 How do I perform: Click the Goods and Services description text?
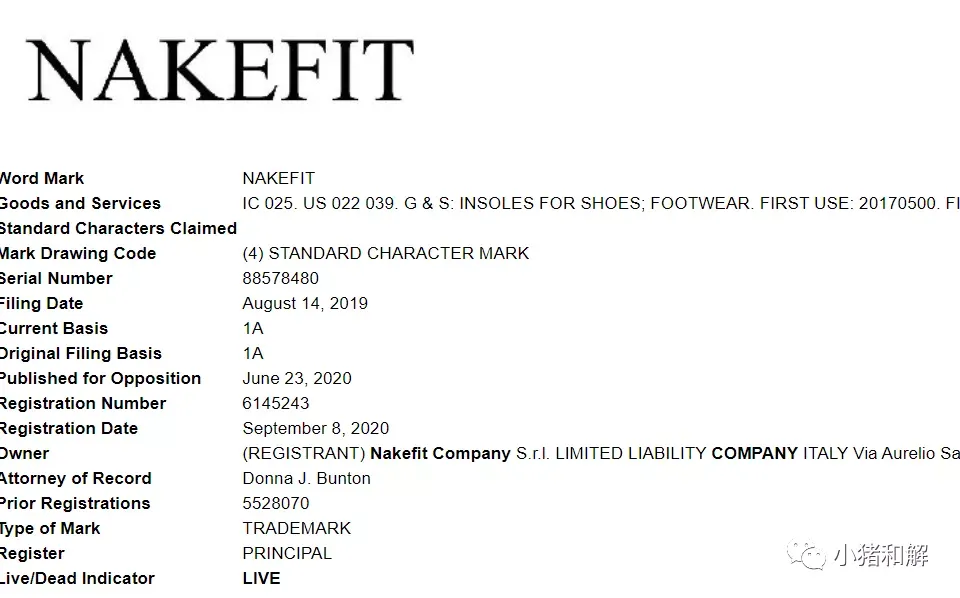(x=601, y=203)
